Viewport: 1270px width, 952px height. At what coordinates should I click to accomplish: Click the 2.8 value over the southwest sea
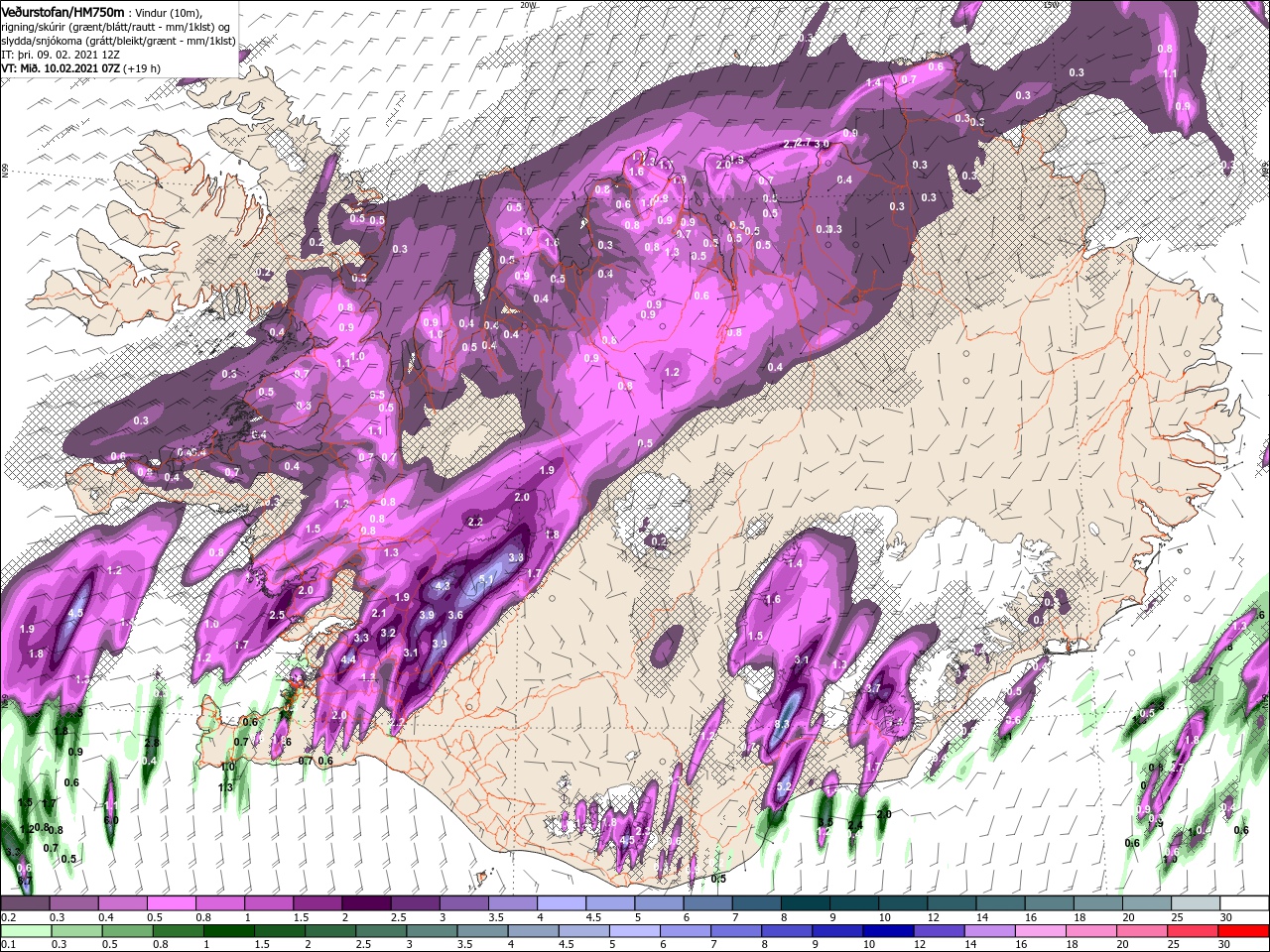(152, 743)
